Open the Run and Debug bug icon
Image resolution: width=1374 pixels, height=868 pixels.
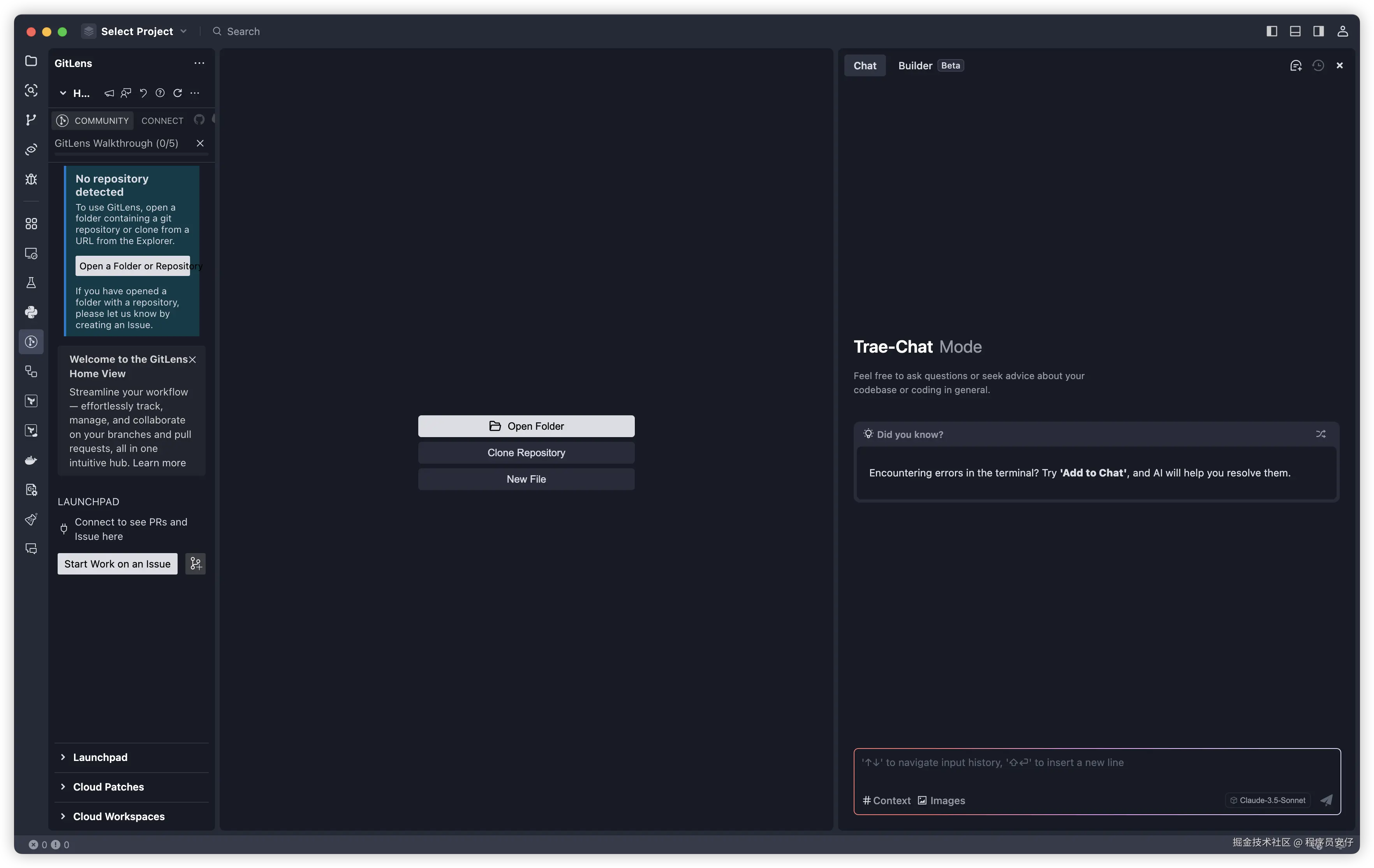(31, 179)
